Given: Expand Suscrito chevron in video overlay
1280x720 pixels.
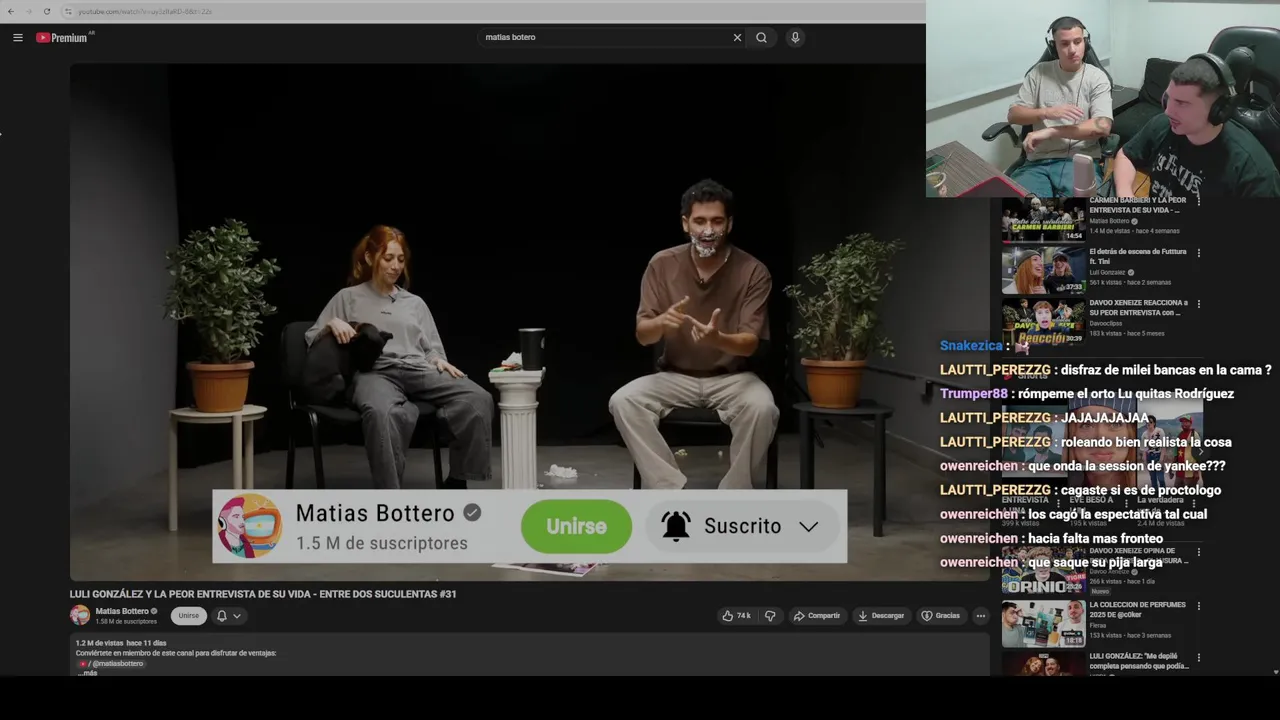Looking at the screenshot, I should pyautogui.click(x=808, y=526).
